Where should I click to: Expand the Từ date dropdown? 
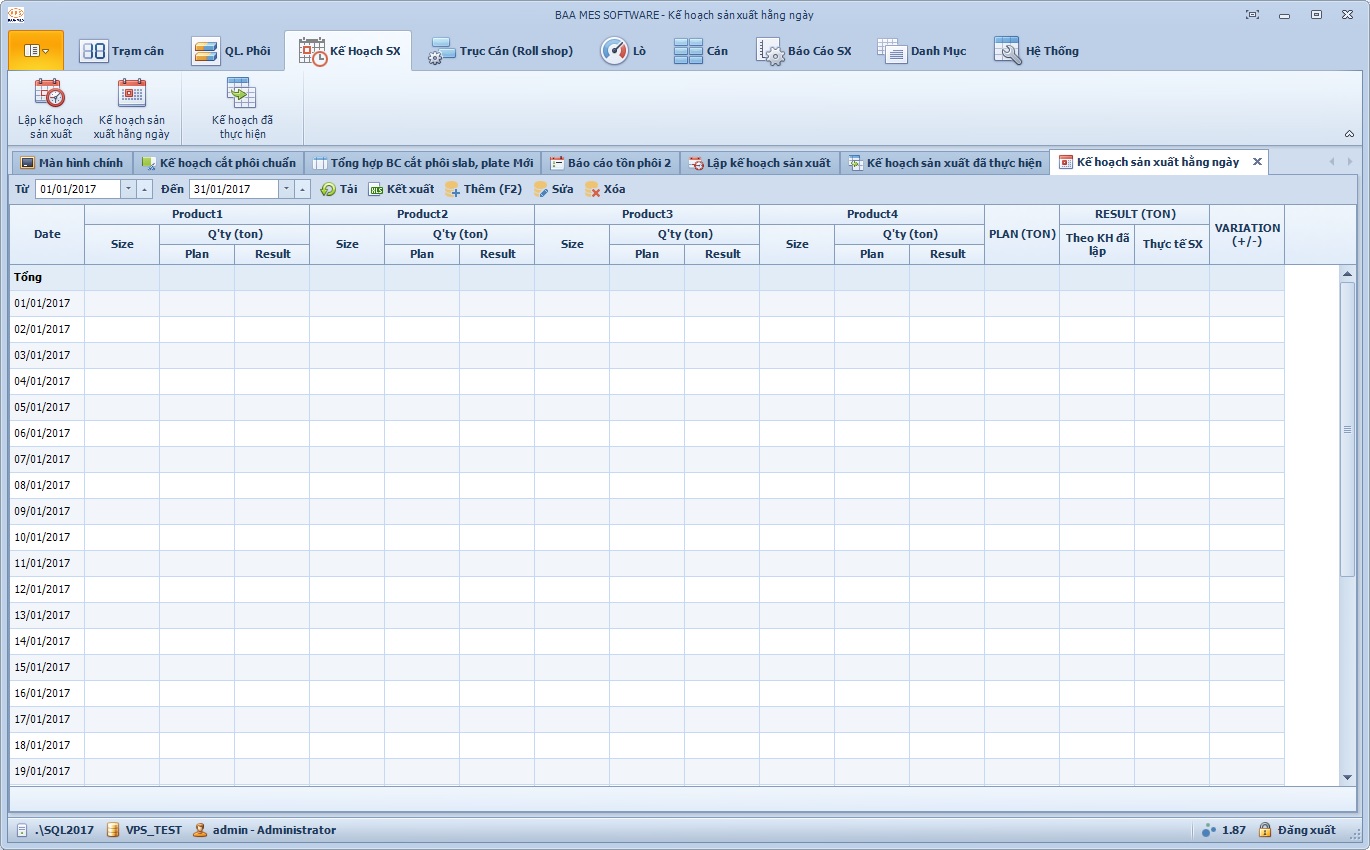coord(128,189)
